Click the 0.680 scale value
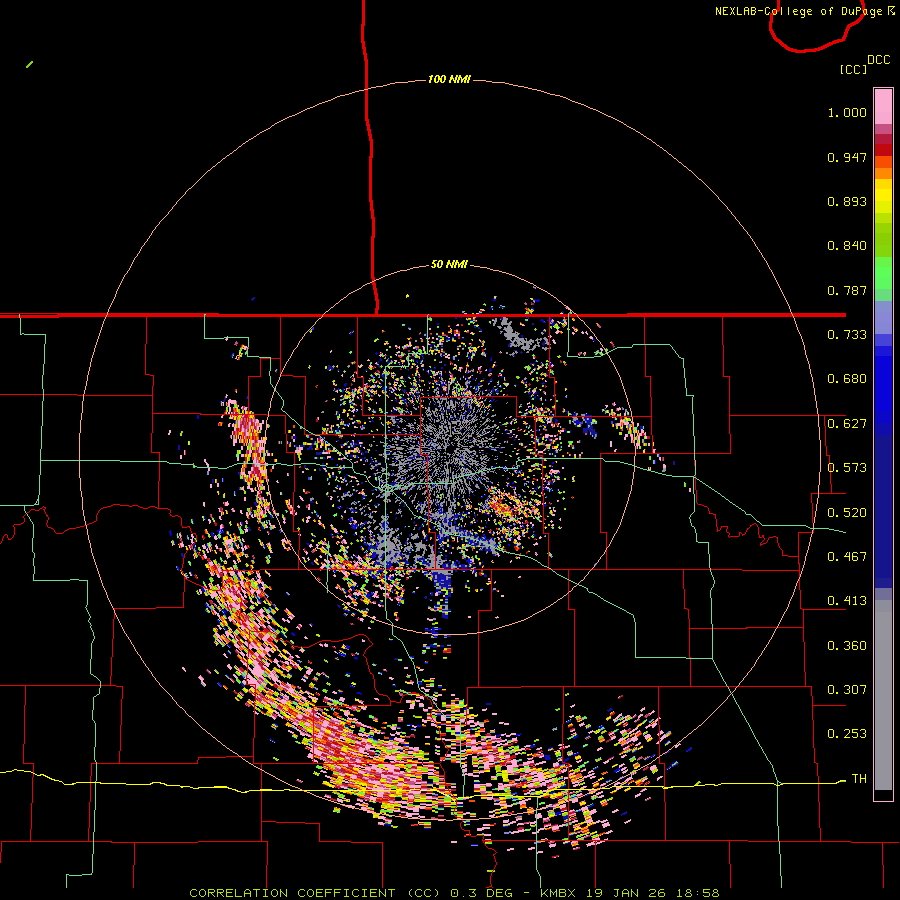The width and height of the screenshot is (900, 900). (847, 379)
